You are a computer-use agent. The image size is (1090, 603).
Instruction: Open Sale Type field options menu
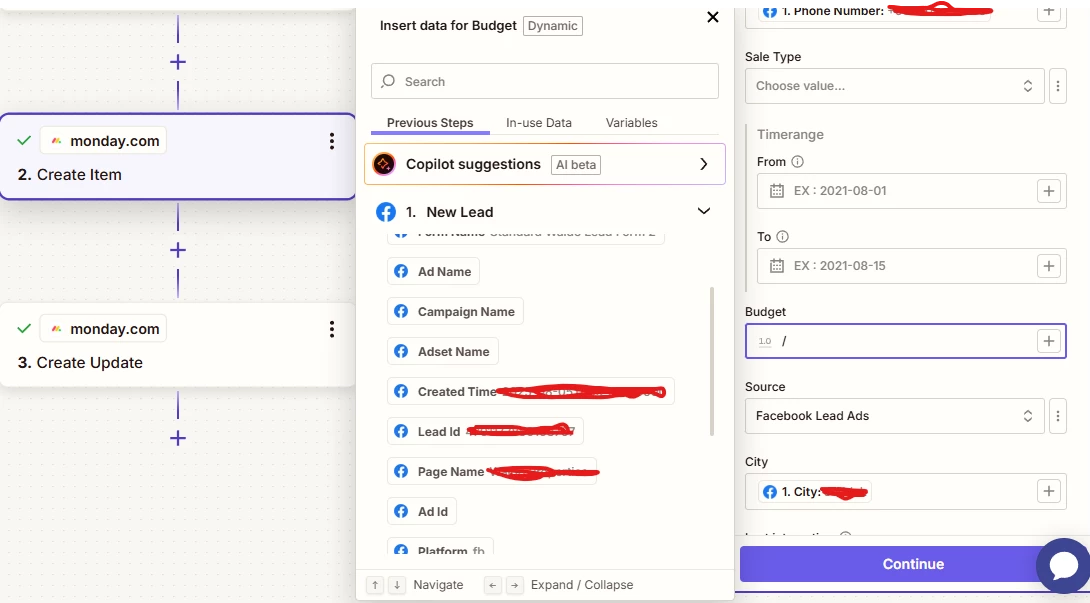pyautogui.click(x=1058, y=86)
